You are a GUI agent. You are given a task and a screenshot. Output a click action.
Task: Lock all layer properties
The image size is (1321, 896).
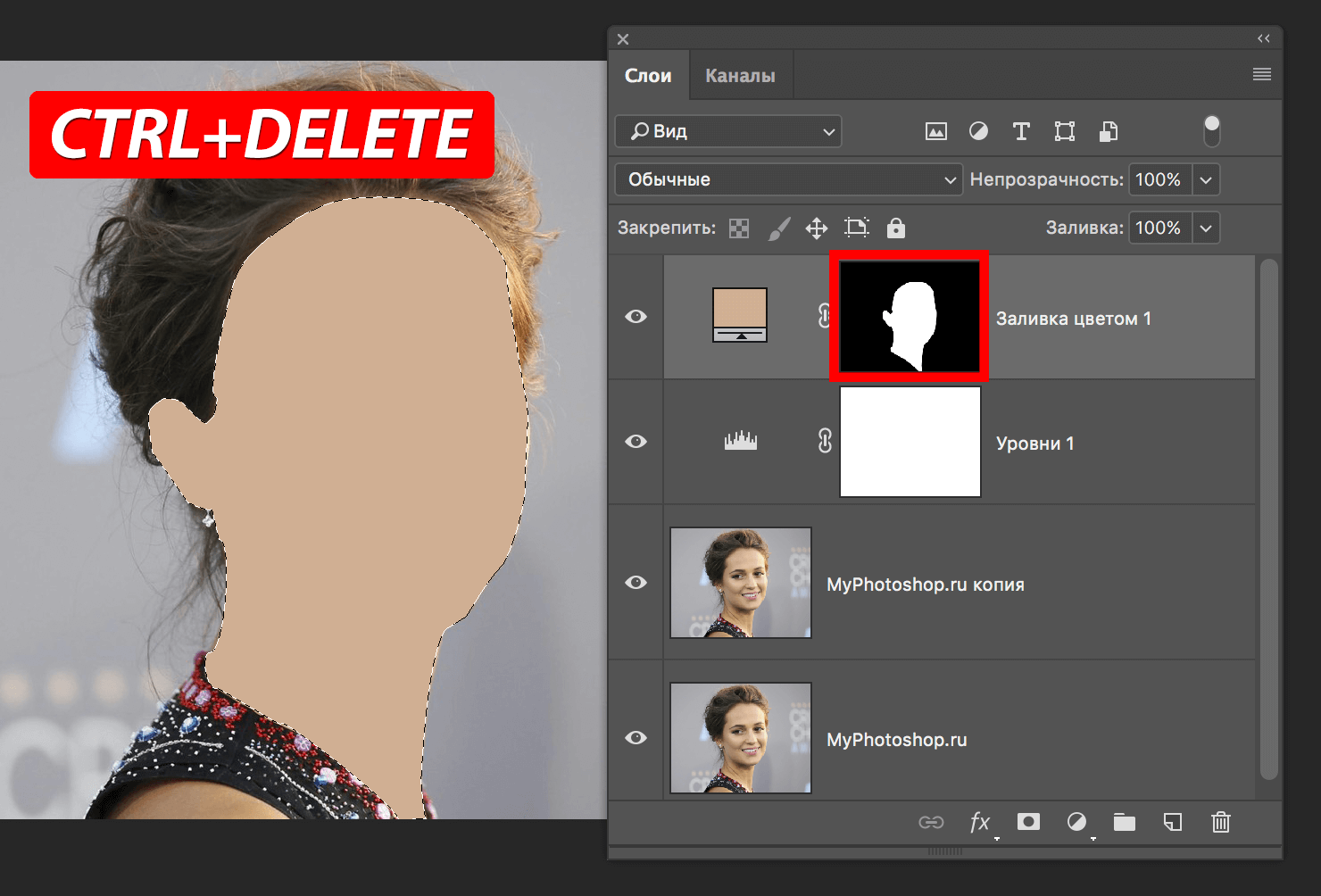click(x=895, y=228)
